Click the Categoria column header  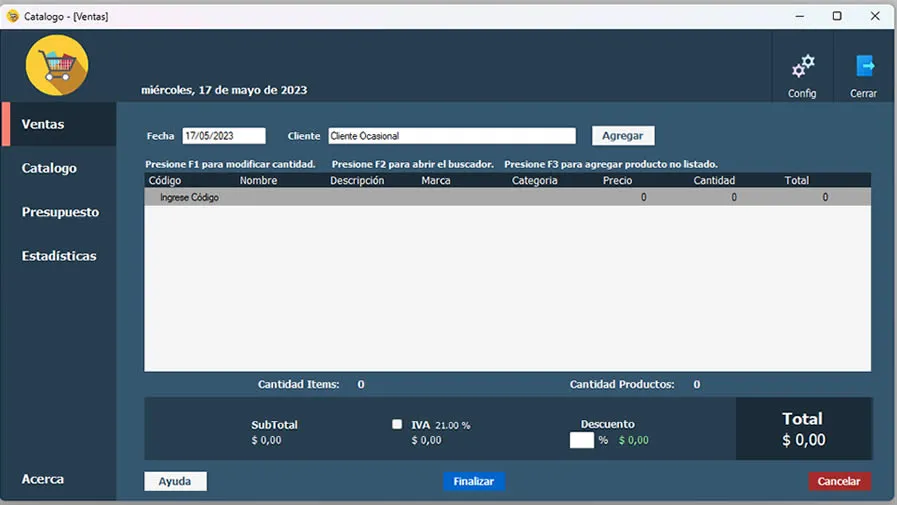point(534,180)
